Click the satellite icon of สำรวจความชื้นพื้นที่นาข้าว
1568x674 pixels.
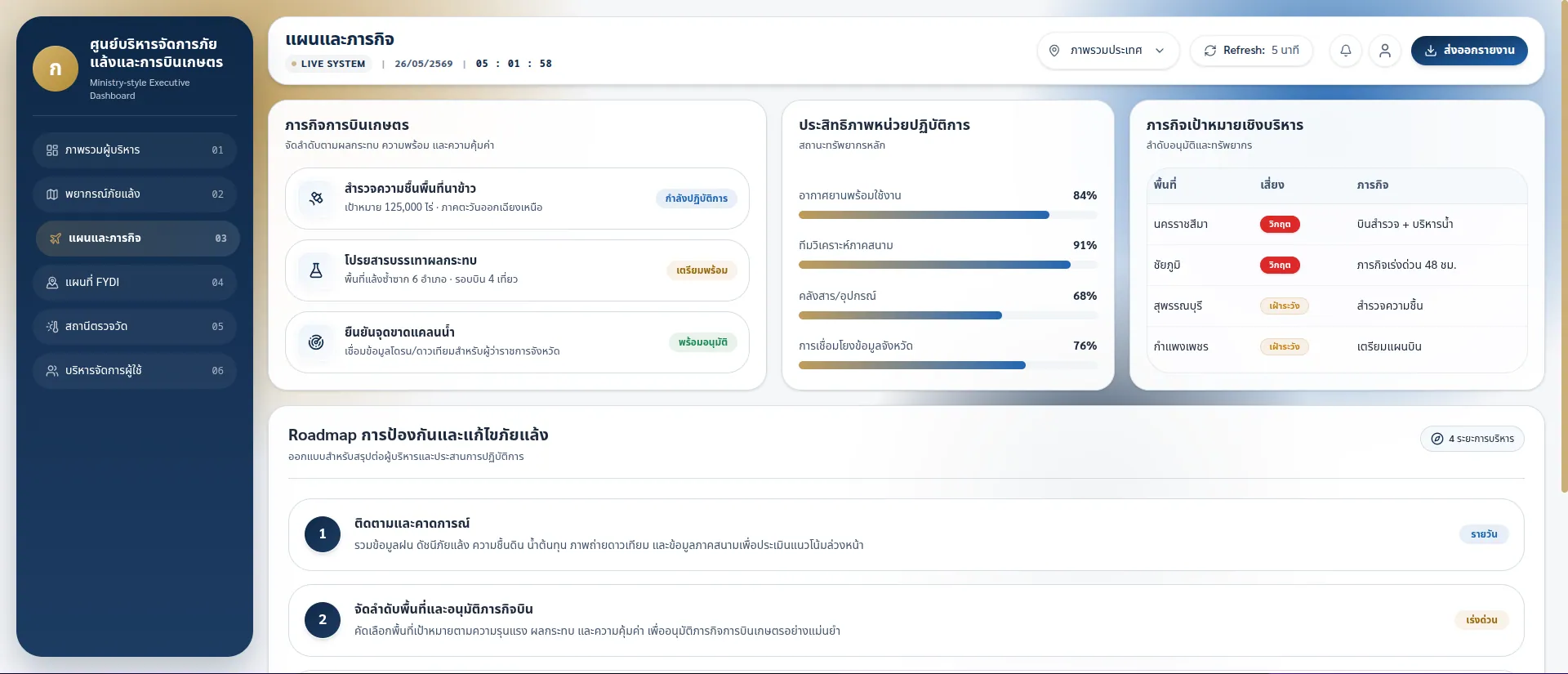pos(316,199)
